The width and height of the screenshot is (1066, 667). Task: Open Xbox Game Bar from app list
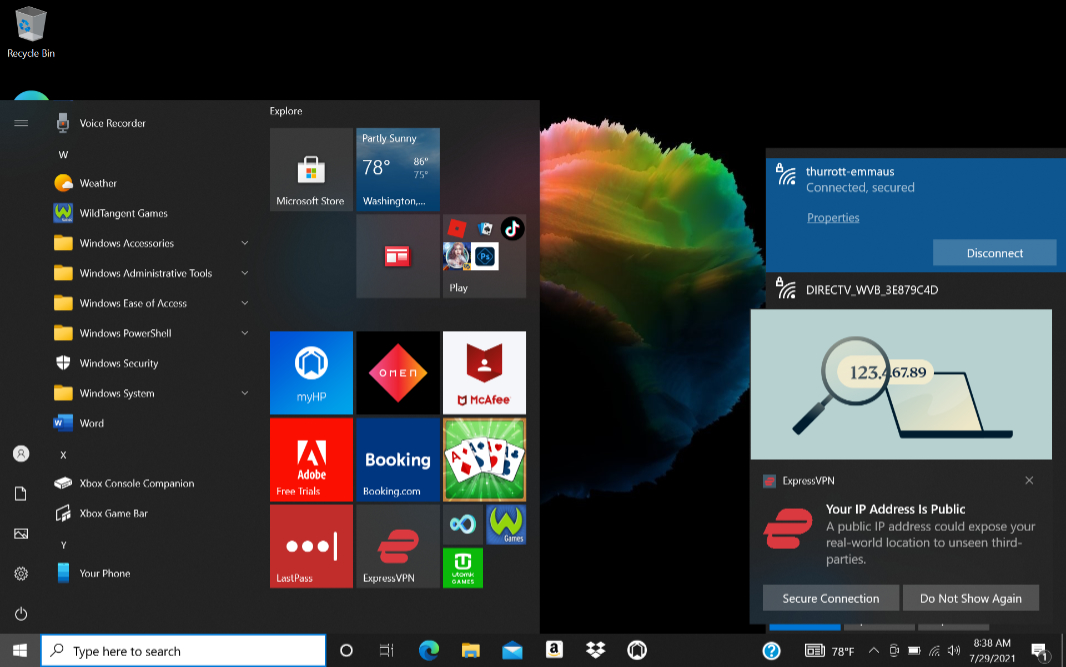click(x=114, y=513)
